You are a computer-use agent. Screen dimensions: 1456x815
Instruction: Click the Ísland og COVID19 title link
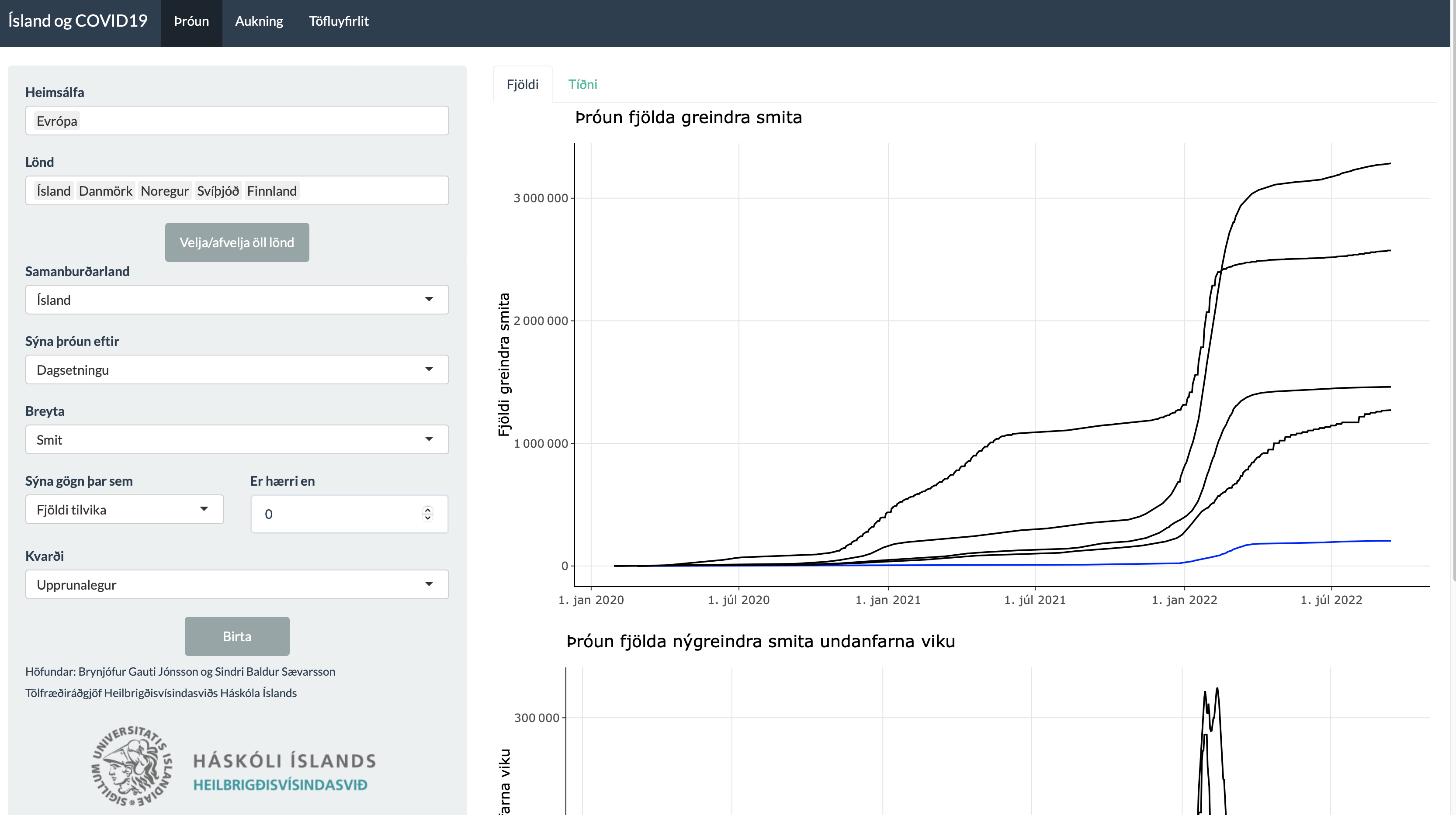(78, 21)
